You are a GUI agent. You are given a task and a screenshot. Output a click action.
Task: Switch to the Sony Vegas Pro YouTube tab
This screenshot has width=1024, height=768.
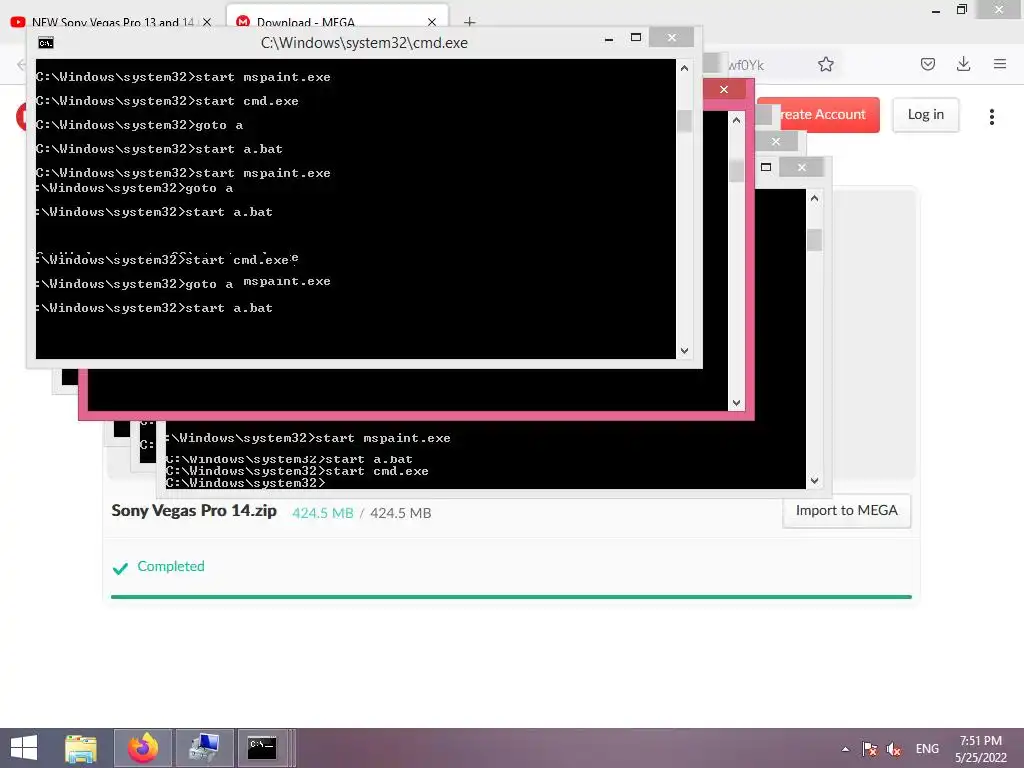coord(112,22)
